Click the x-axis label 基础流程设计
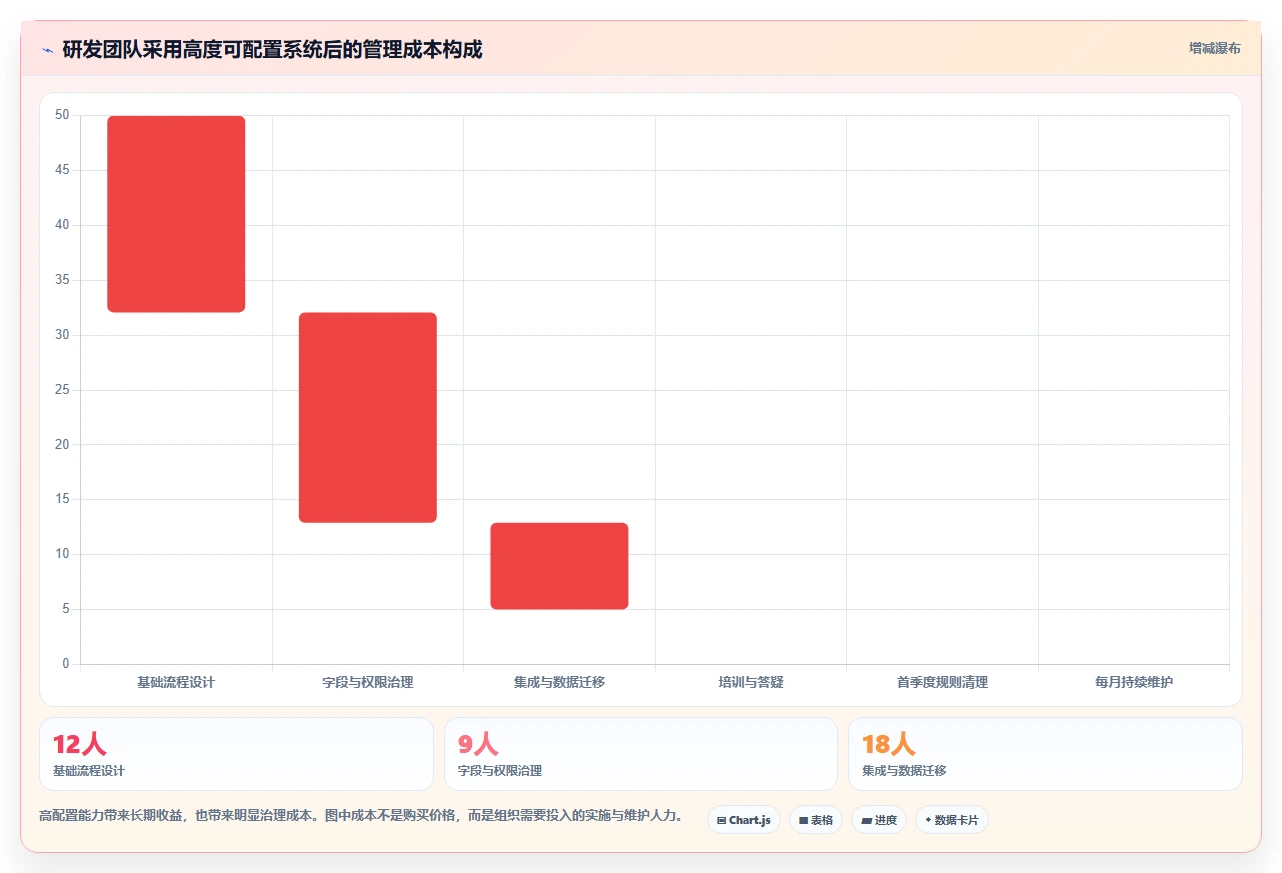 coord(176,682)
